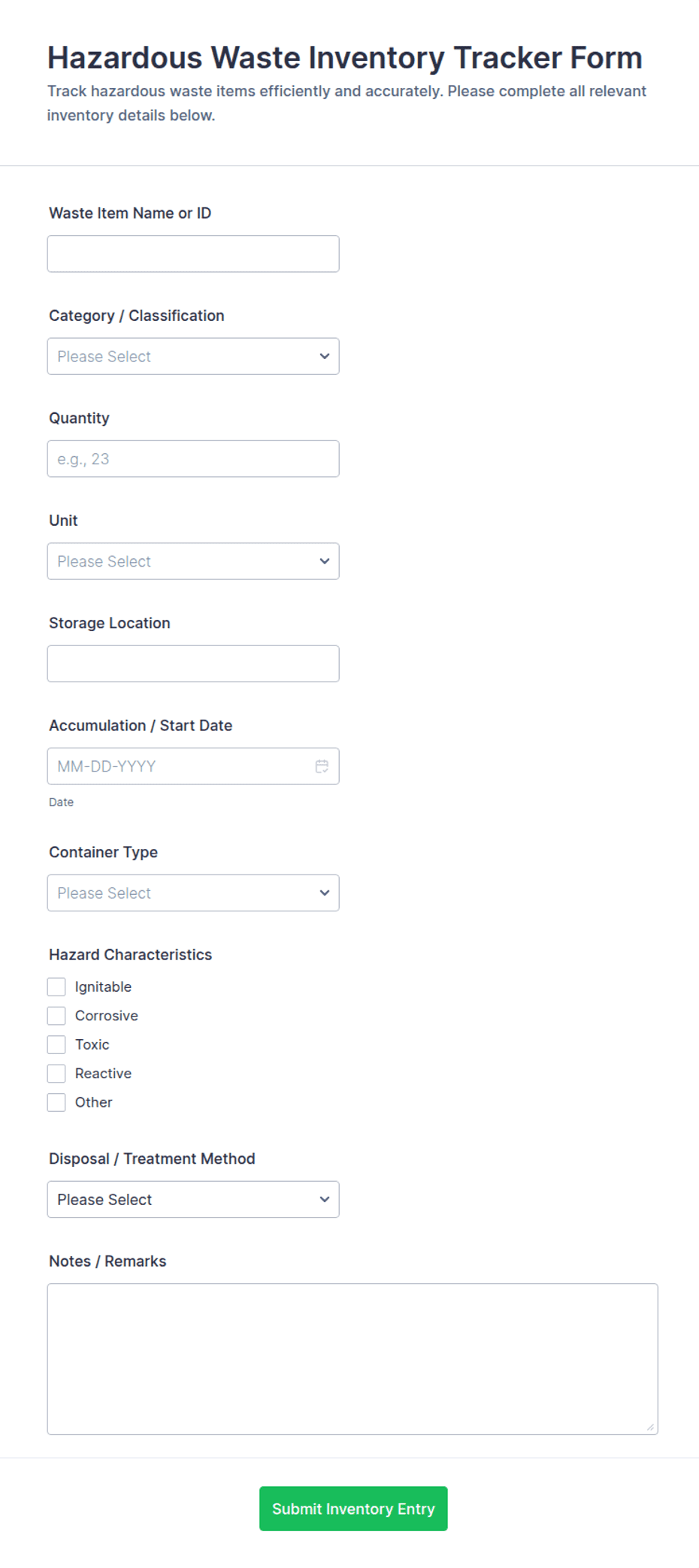
Task: Expand the Disposal / Treatment Method dropdown
Action: (x=193, y=1199)
